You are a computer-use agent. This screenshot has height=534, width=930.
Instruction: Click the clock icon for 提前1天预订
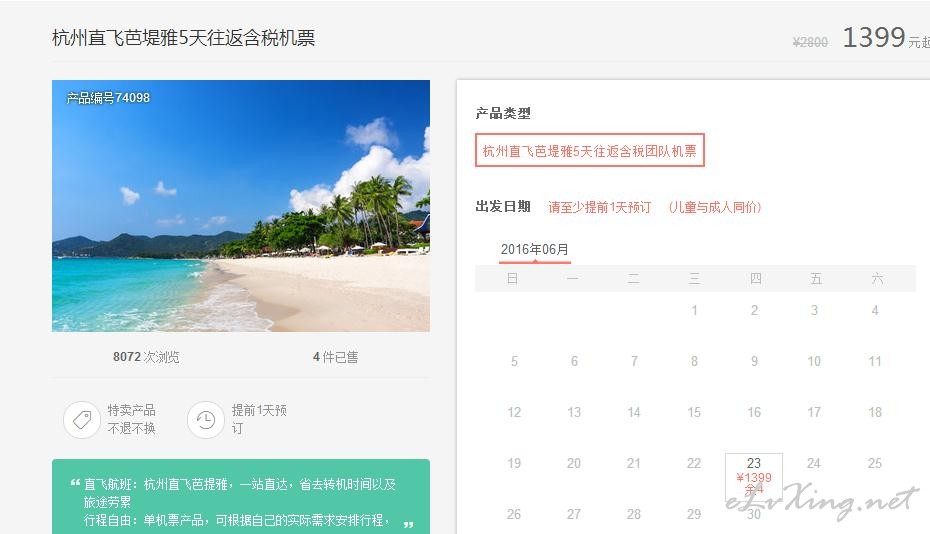[x=206, y=420]
